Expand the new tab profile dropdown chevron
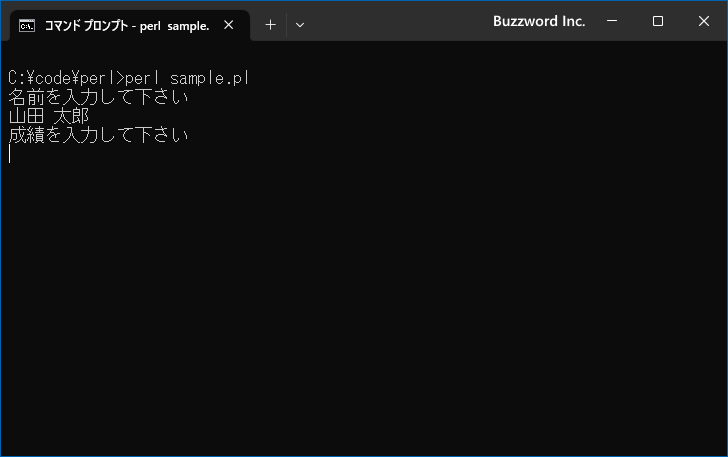 (300, 25)
